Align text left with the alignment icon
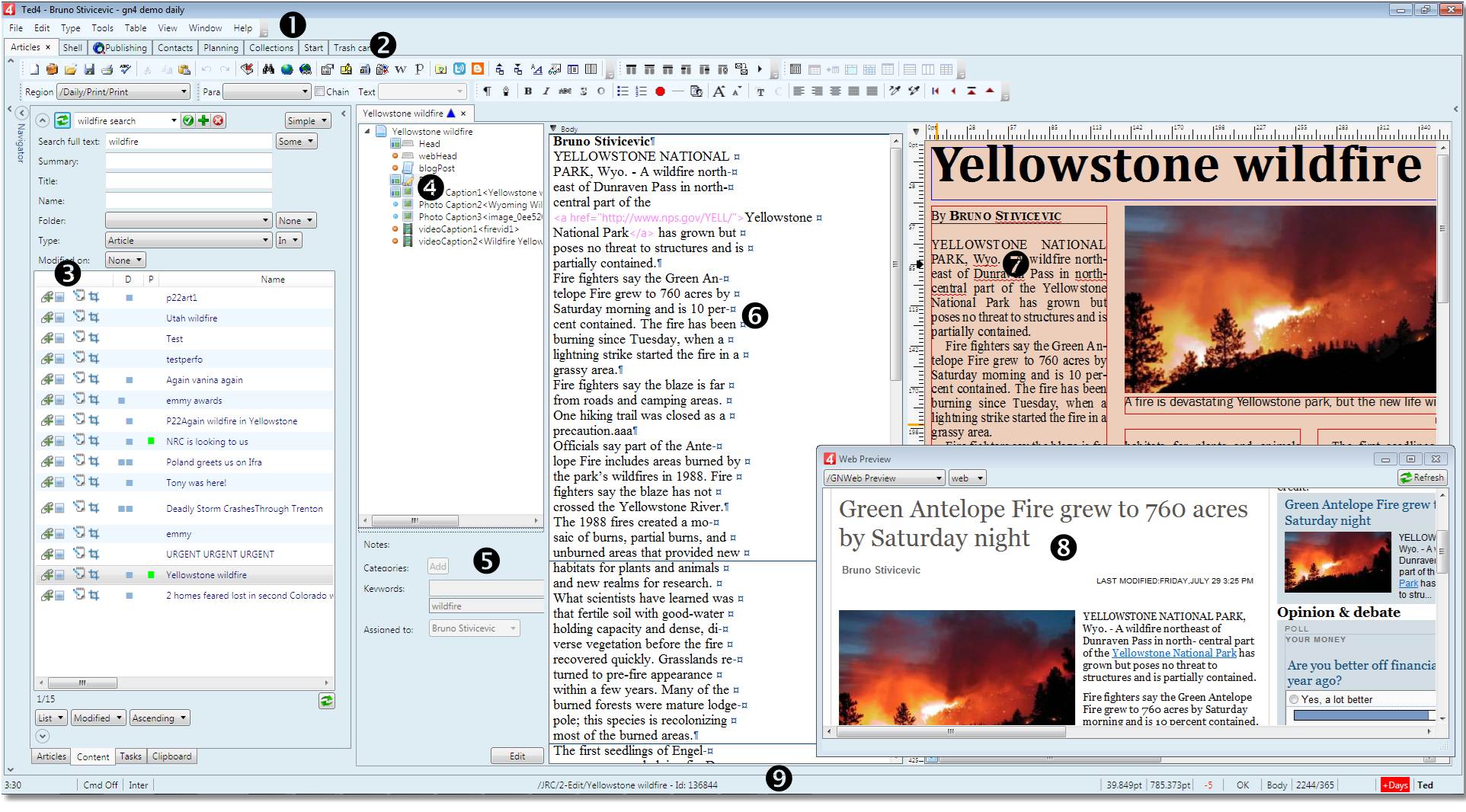The image size is (1466, 812). (799, 91)
